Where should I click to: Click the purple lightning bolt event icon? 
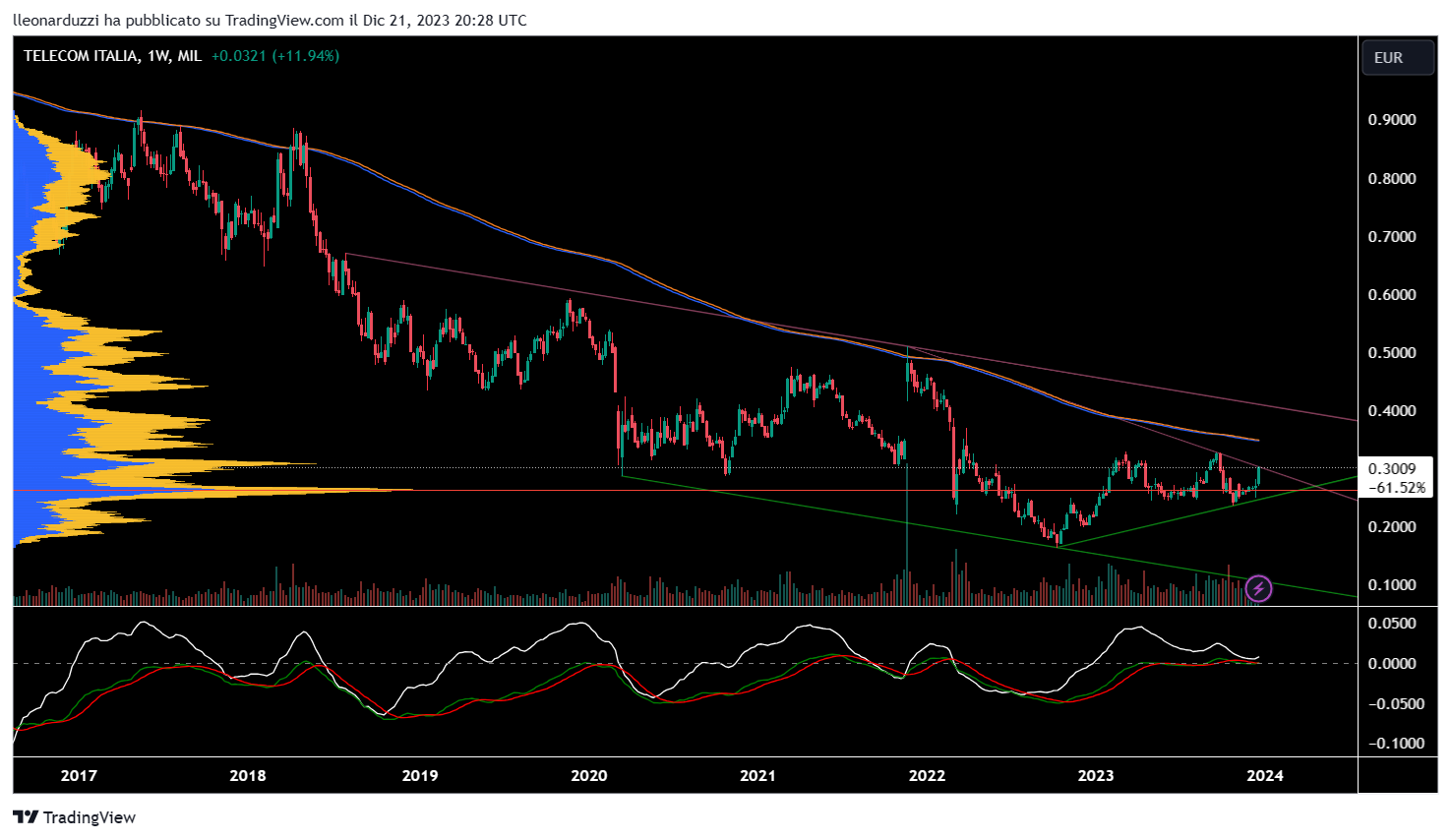[x=1259, y=589]
